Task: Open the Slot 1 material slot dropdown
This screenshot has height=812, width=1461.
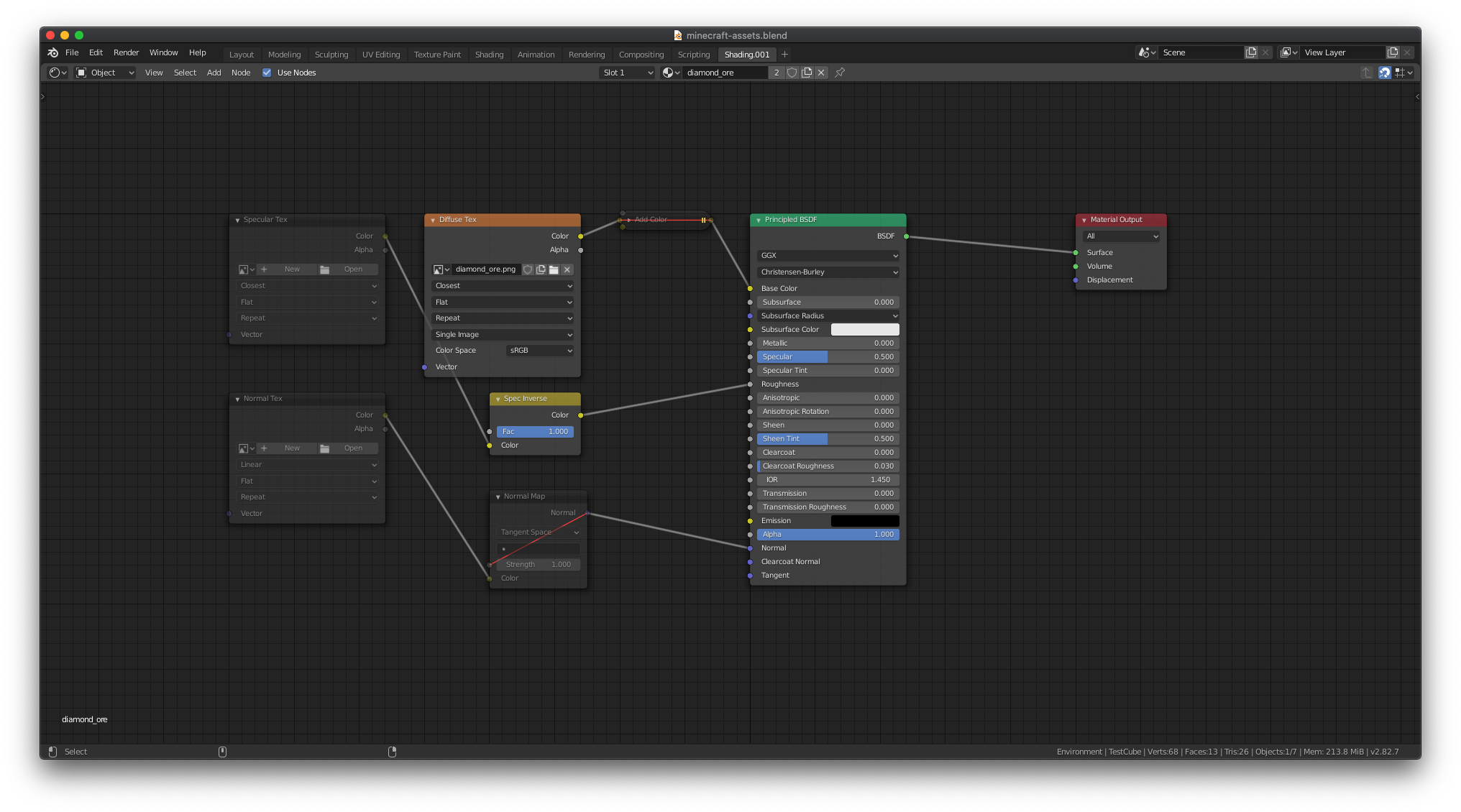Action: 627,73
